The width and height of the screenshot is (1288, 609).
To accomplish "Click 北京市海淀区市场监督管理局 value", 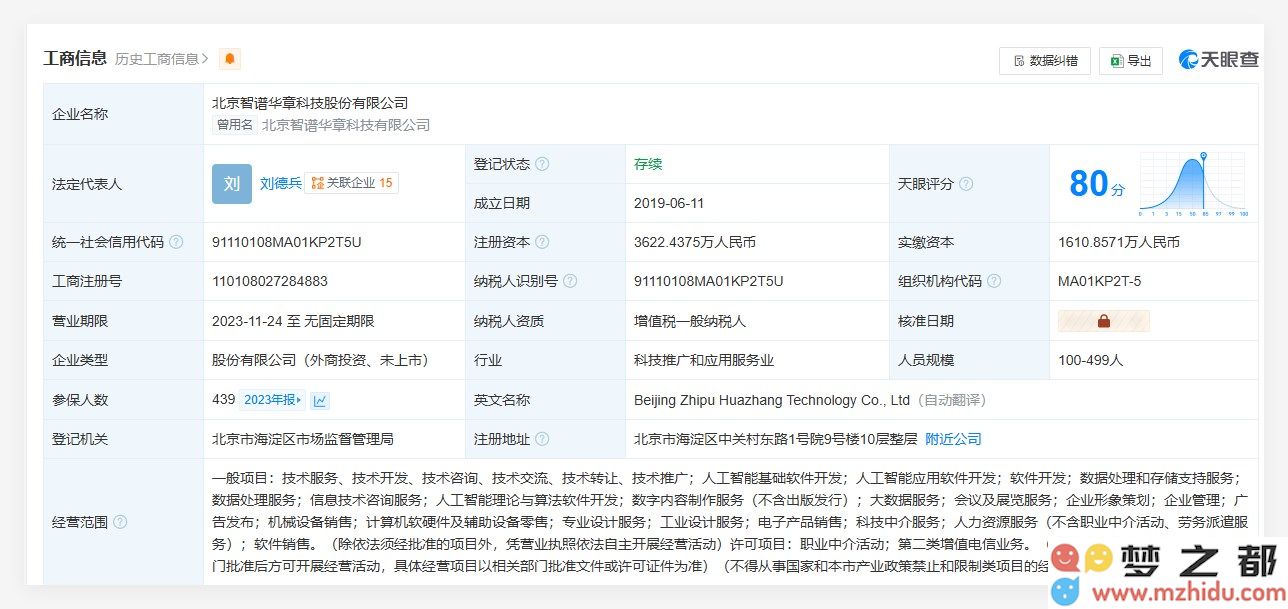I will point(303,439).
